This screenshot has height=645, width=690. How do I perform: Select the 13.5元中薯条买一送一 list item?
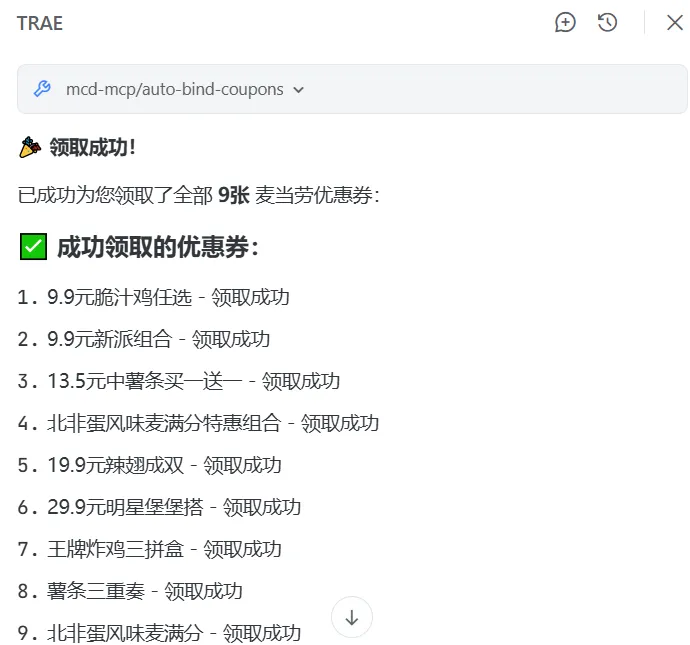pyautogui.click(x=179, y=381)
